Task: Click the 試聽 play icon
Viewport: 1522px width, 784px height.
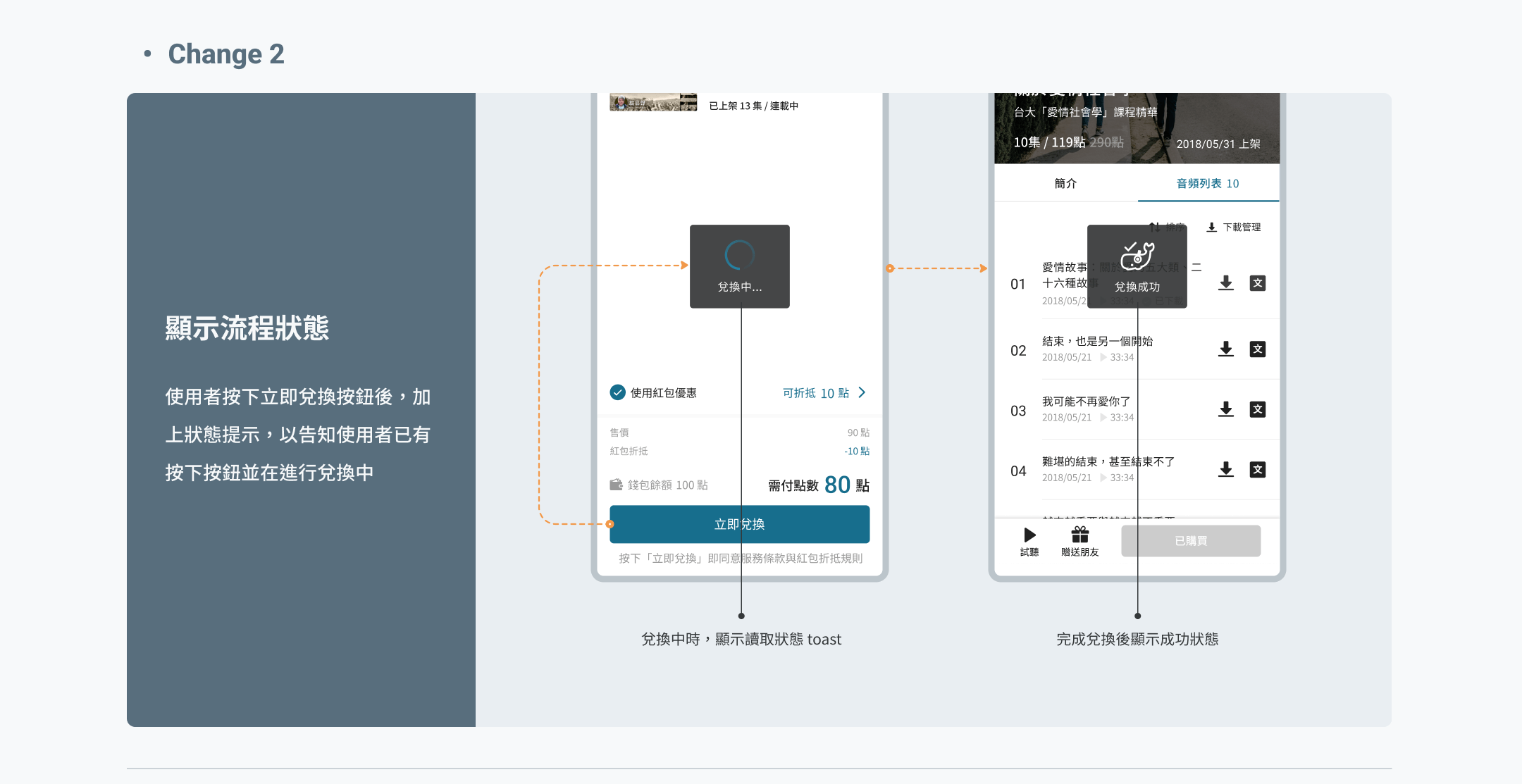Action: click(1029, 536)
